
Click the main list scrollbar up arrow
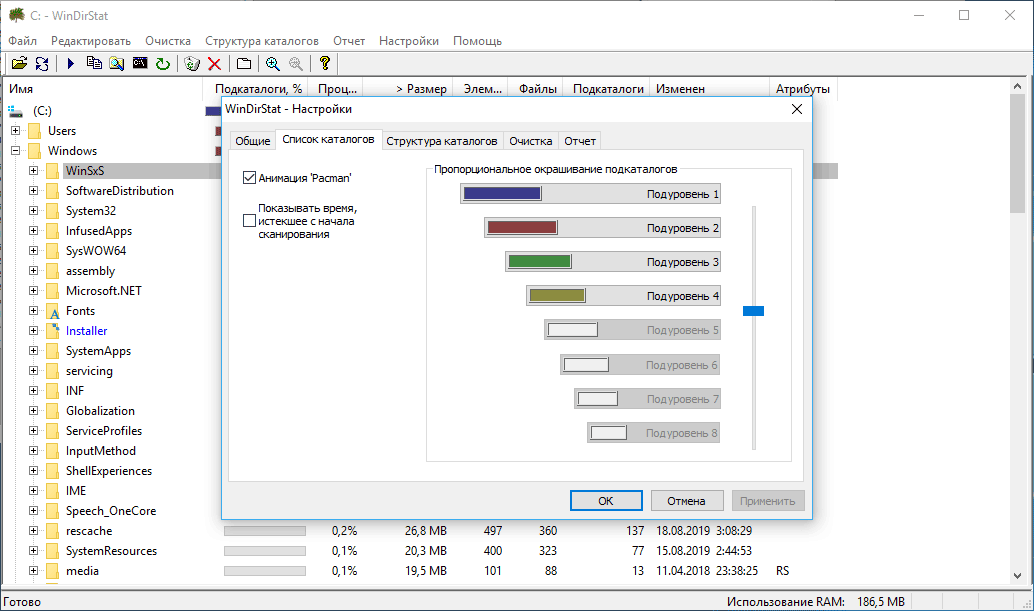coord(1018,86)
